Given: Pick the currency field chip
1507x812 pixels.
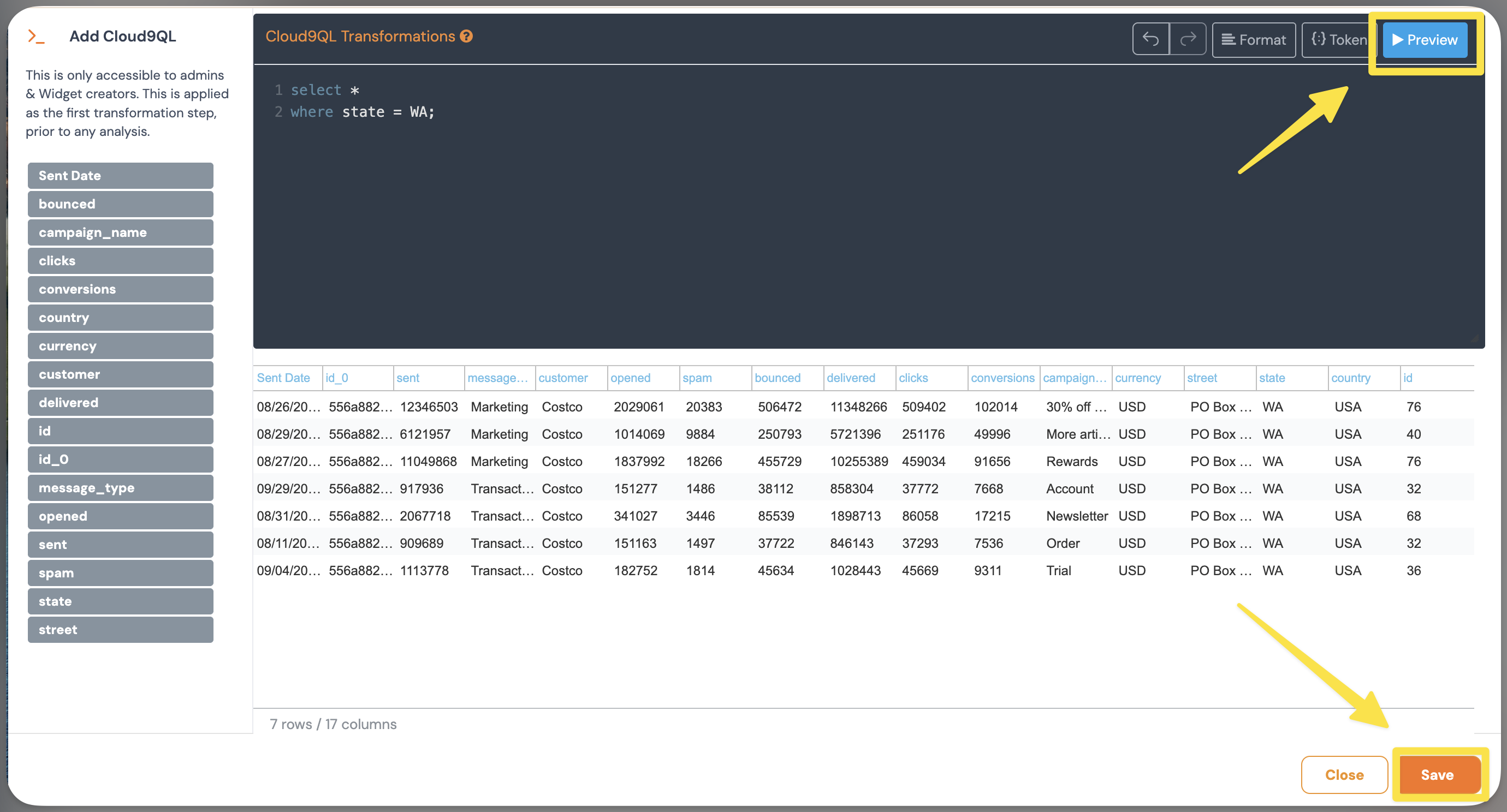Looking at the screenshot, I should (x=120, y=345).
